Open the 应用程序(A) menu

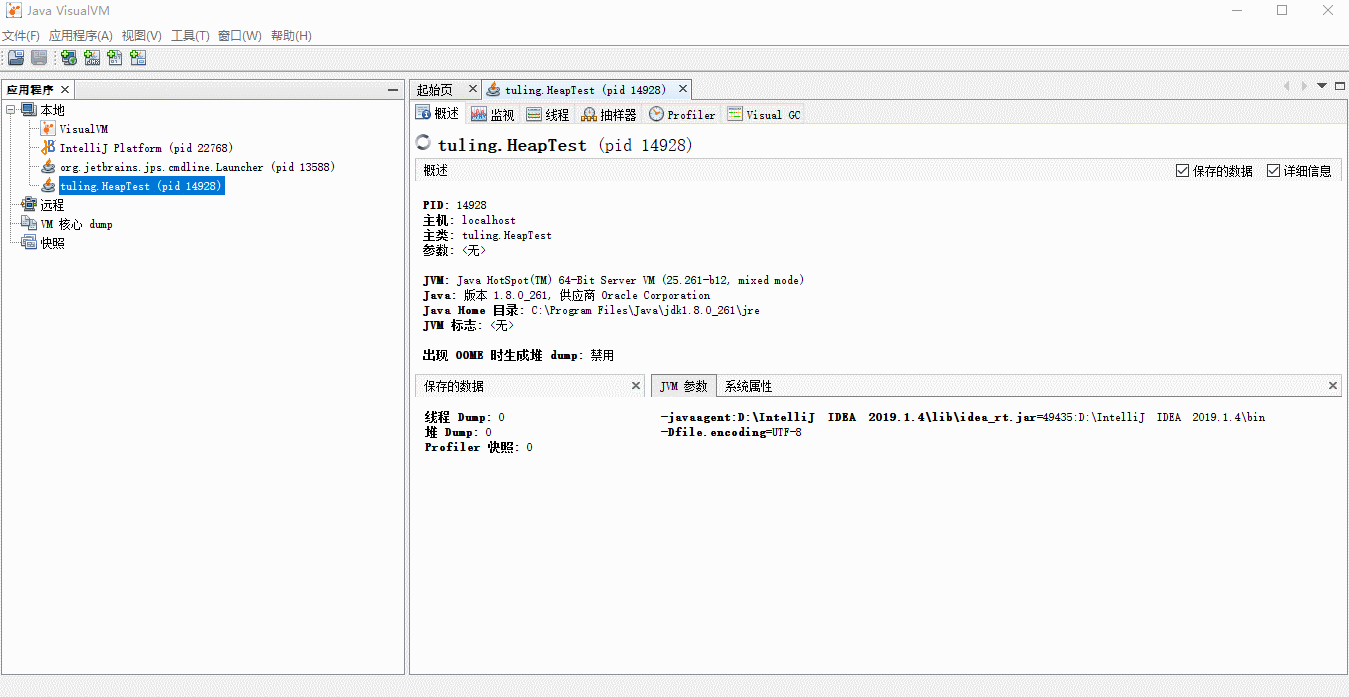[81, 36]
